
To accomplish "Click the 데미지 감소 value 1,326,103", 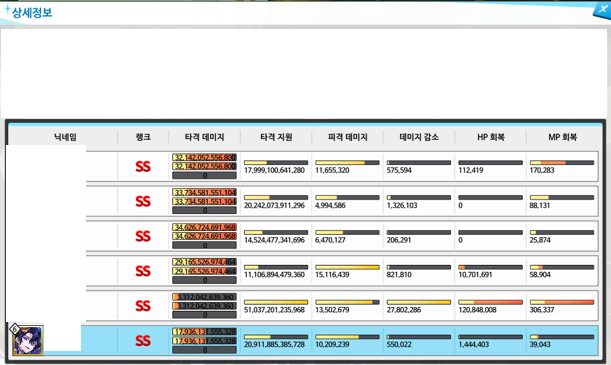I will coord(402,205).
